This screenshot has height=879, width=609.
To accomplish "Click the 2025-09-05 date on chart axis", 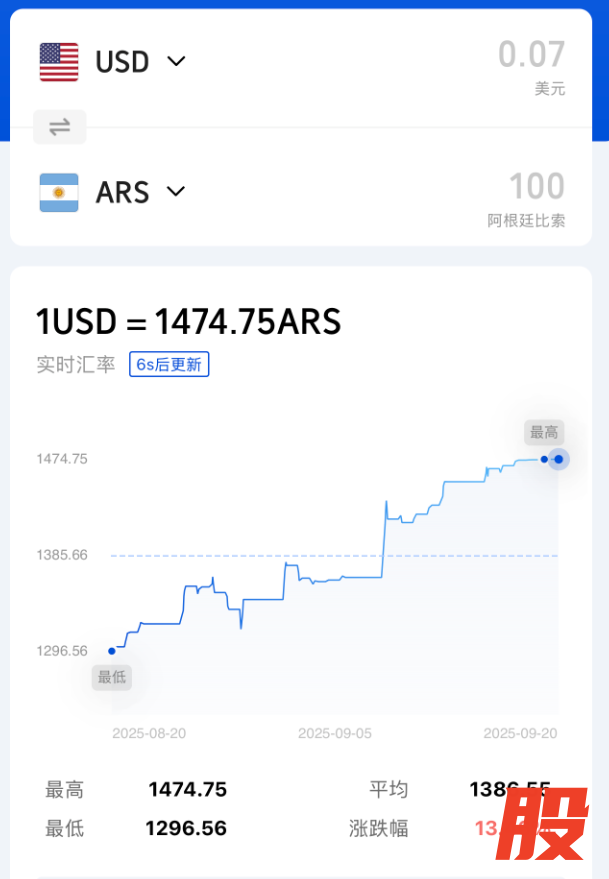I will click(335, 733).
